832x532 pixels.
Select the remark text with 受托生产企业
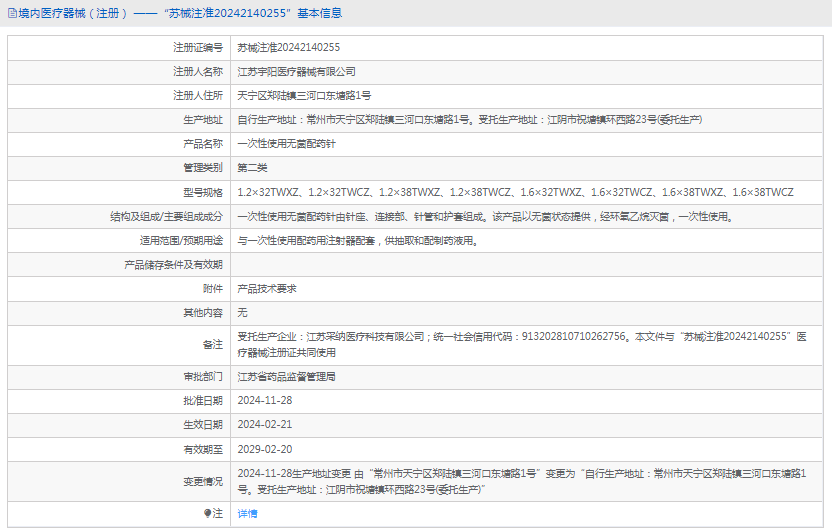[522, 345]
